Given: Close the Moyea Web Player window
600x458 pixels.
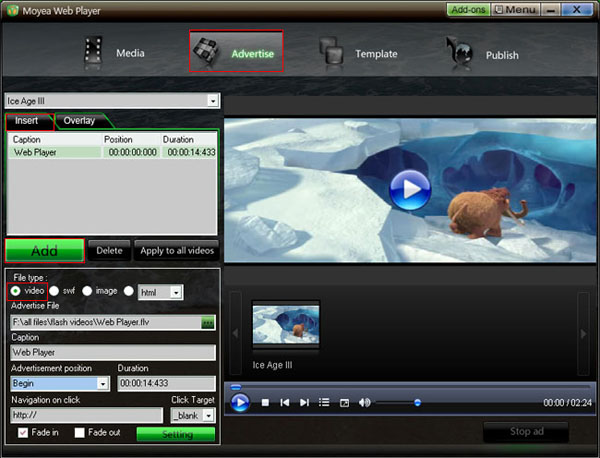Looking at the screenshot, I should tap(576, 10).
